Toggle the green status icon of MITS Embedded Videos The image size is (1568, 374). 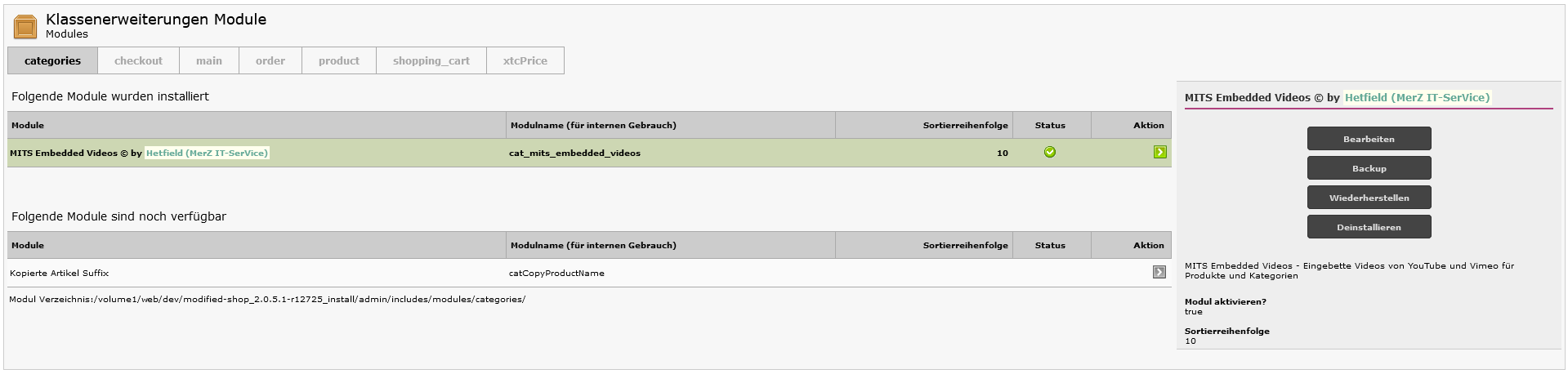pyautogui.click(x=1050, y=152)
